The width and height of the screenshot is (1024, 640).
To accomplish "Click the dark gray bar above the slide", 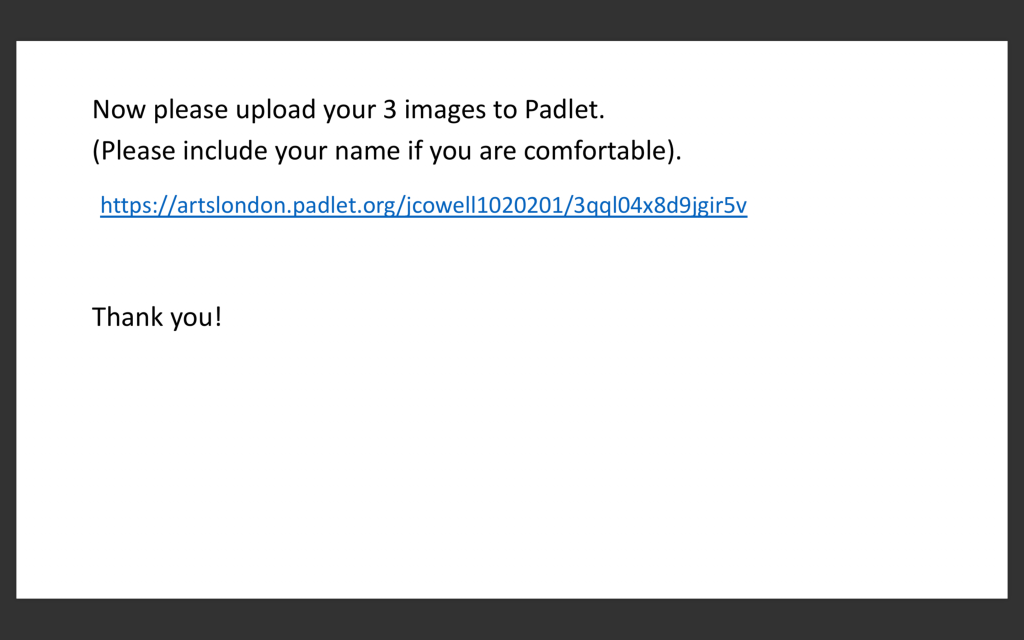I will 512,20.
